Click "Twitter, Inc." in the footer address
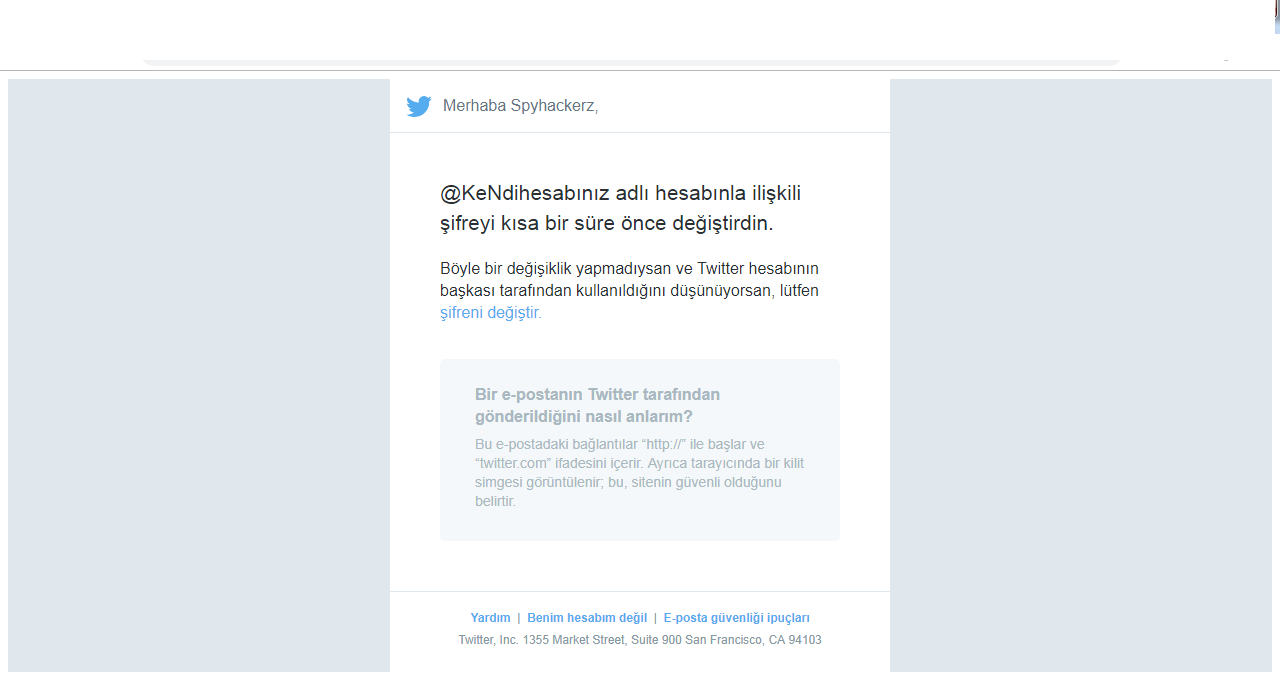The width and height of the screenshot is (1280, 675). [488, 640]
